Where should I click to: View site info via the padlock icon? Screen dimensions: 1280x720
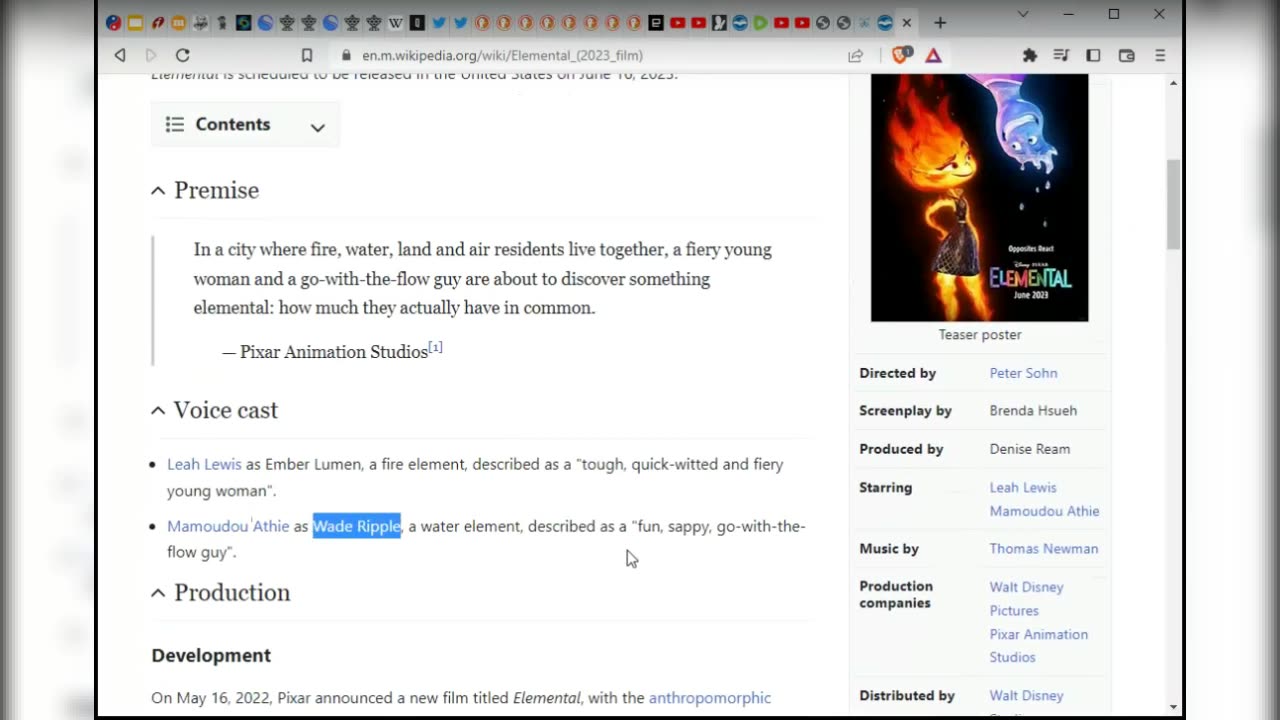pyautogui.click(x=347, y=56)
